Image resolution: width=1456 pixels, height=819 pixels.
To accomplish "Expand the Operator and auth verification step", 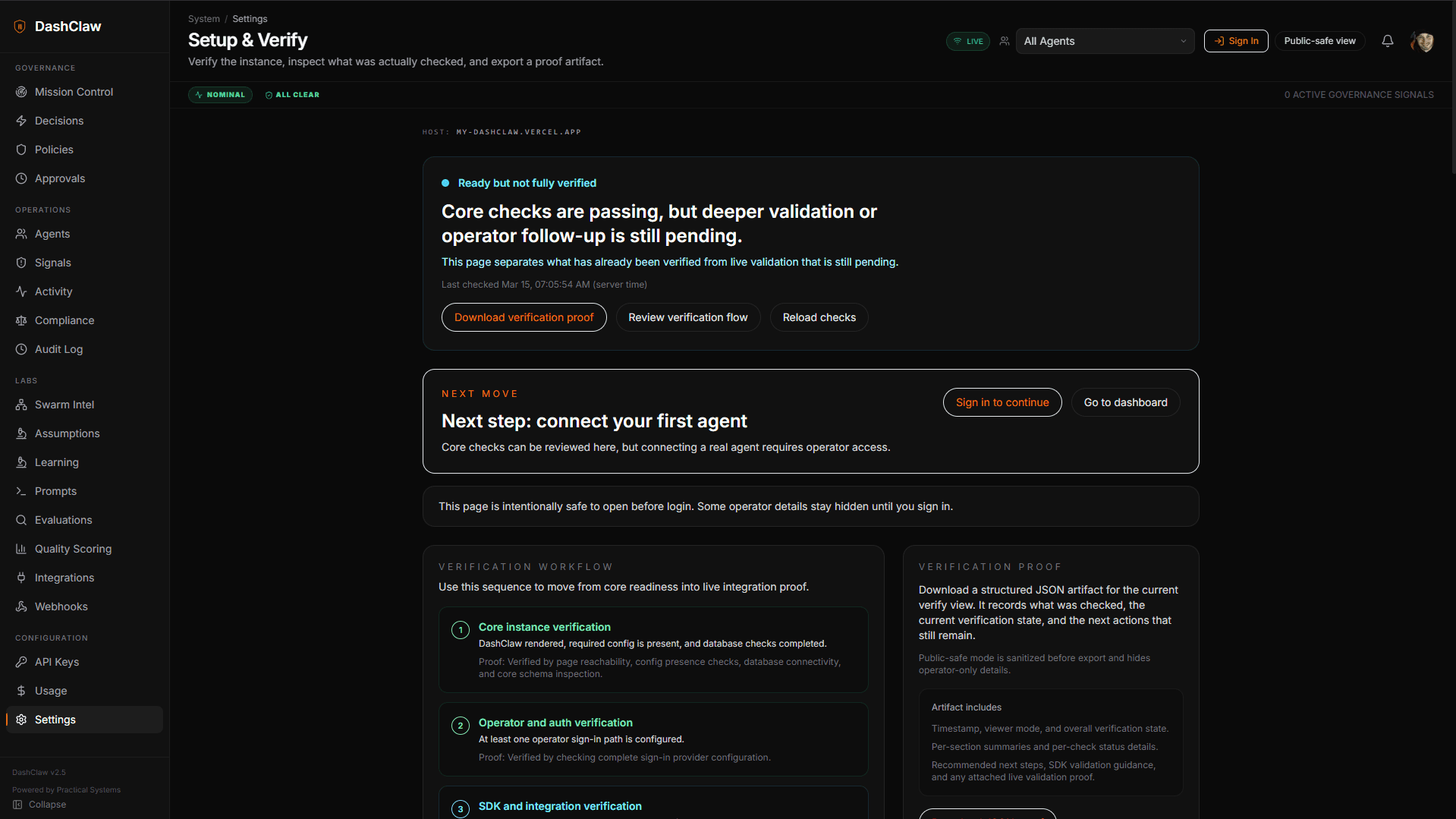I will point(653,739).
